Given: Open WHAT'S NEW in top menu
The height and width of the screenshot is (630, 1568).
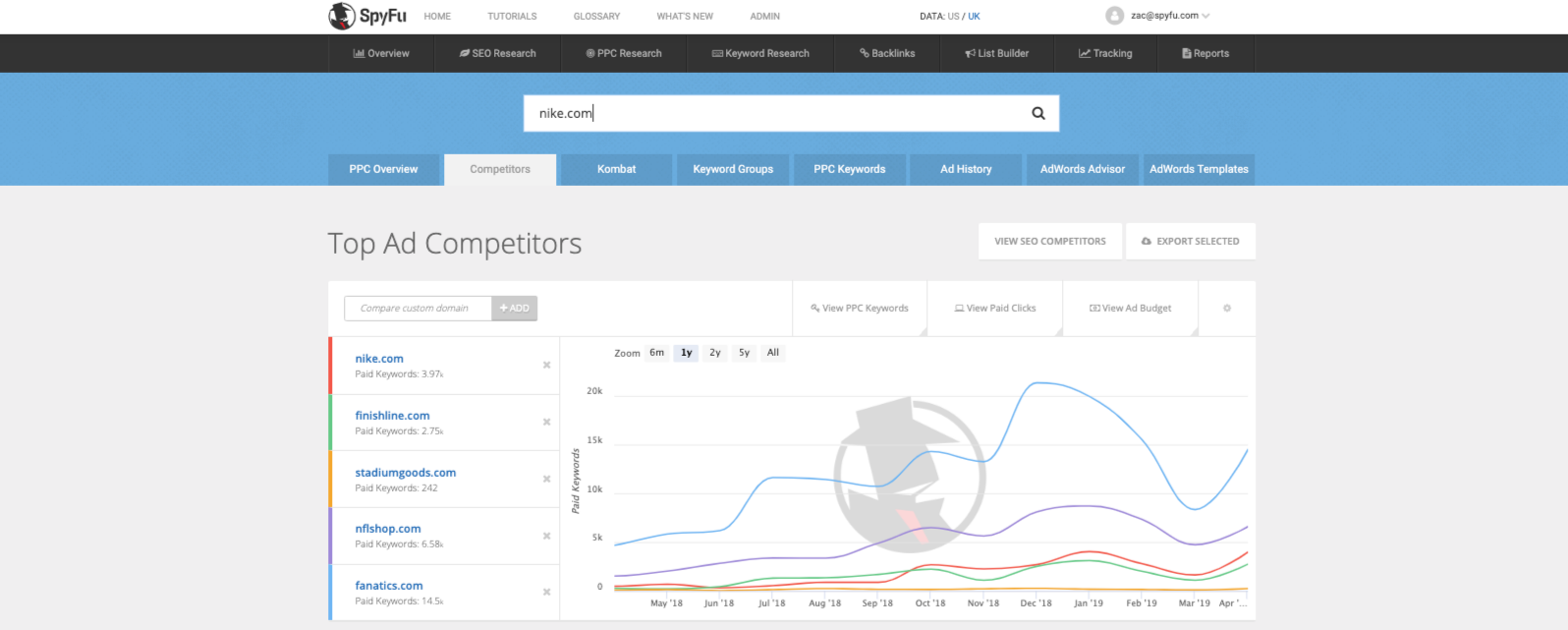Looking at the screenshot, I should (x=685, y=17).
